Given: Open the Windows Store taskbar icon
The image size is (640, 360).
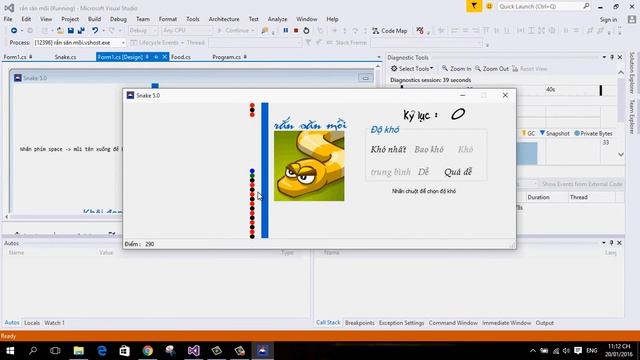Looking at the screenshot, I should tap(124, 351).
